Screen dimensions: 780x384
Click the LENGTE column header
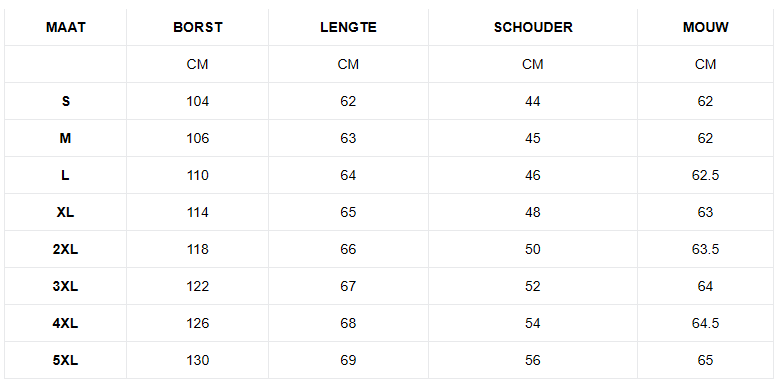coord(348,27)
